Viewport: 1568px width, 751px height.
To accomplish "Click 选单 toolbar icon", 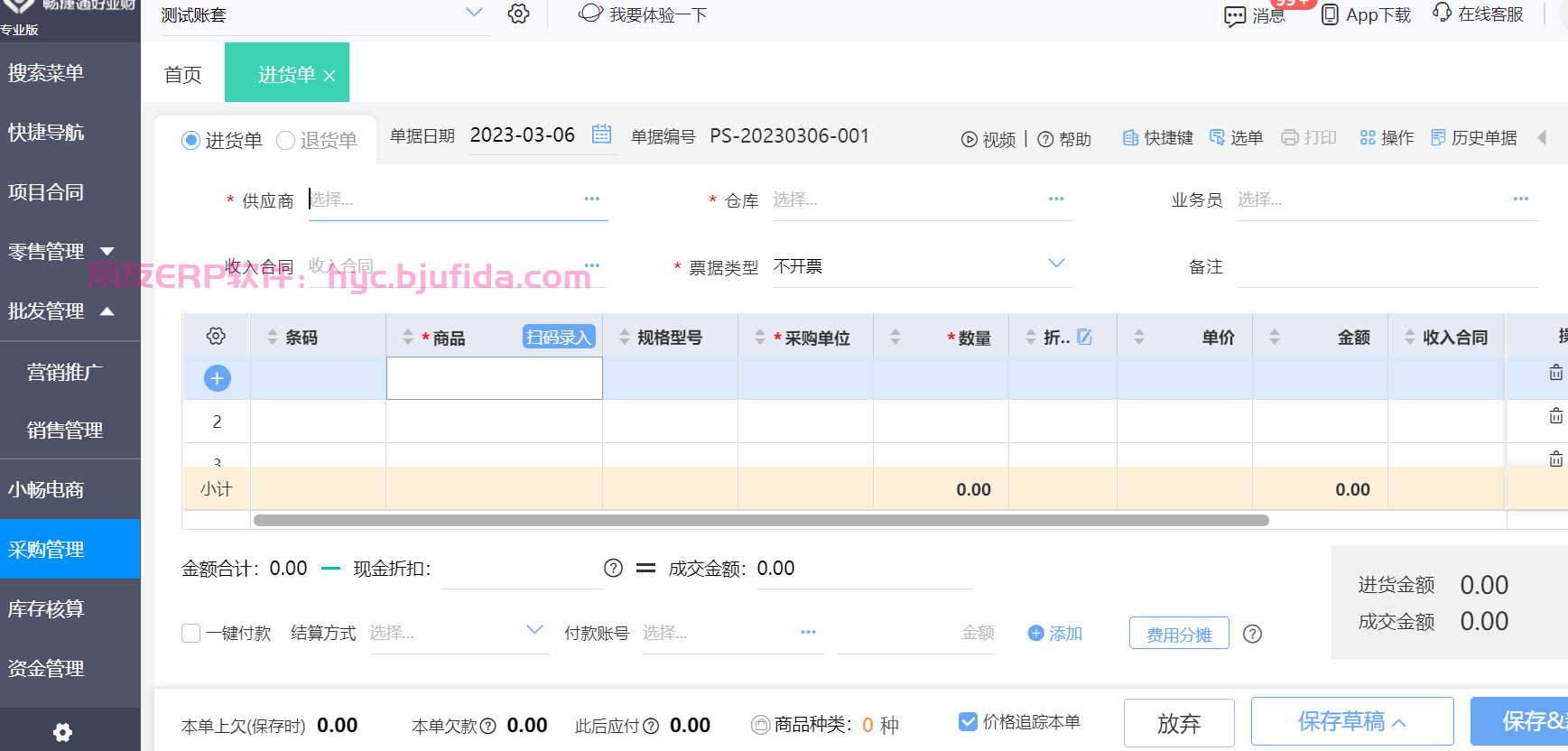I will tap(1217, 137).
